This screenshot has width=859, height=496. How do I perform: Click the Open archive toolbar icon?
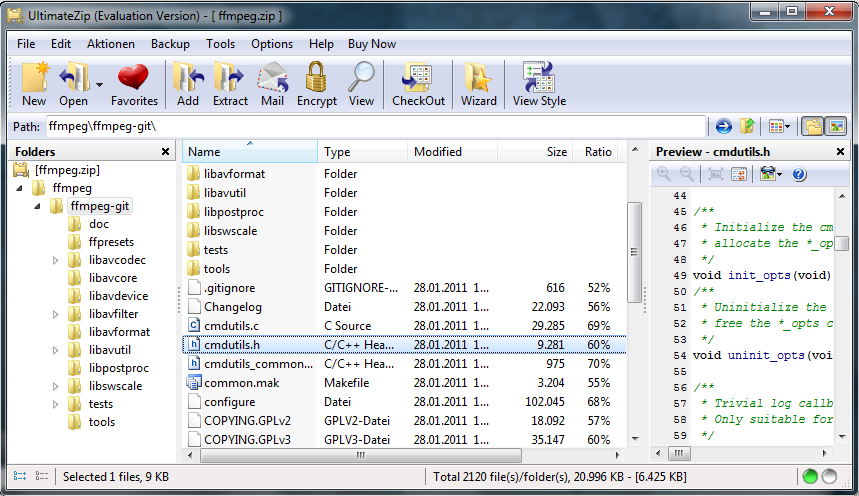[x=75, y=84]
